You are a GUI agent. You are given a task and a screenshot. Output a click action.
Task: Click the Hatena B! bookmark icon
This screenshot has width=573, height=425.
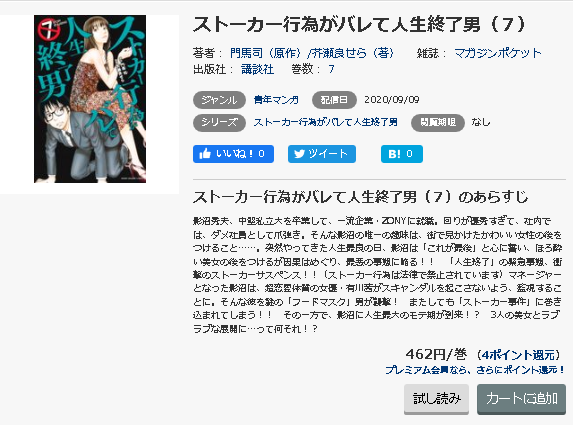395,154
